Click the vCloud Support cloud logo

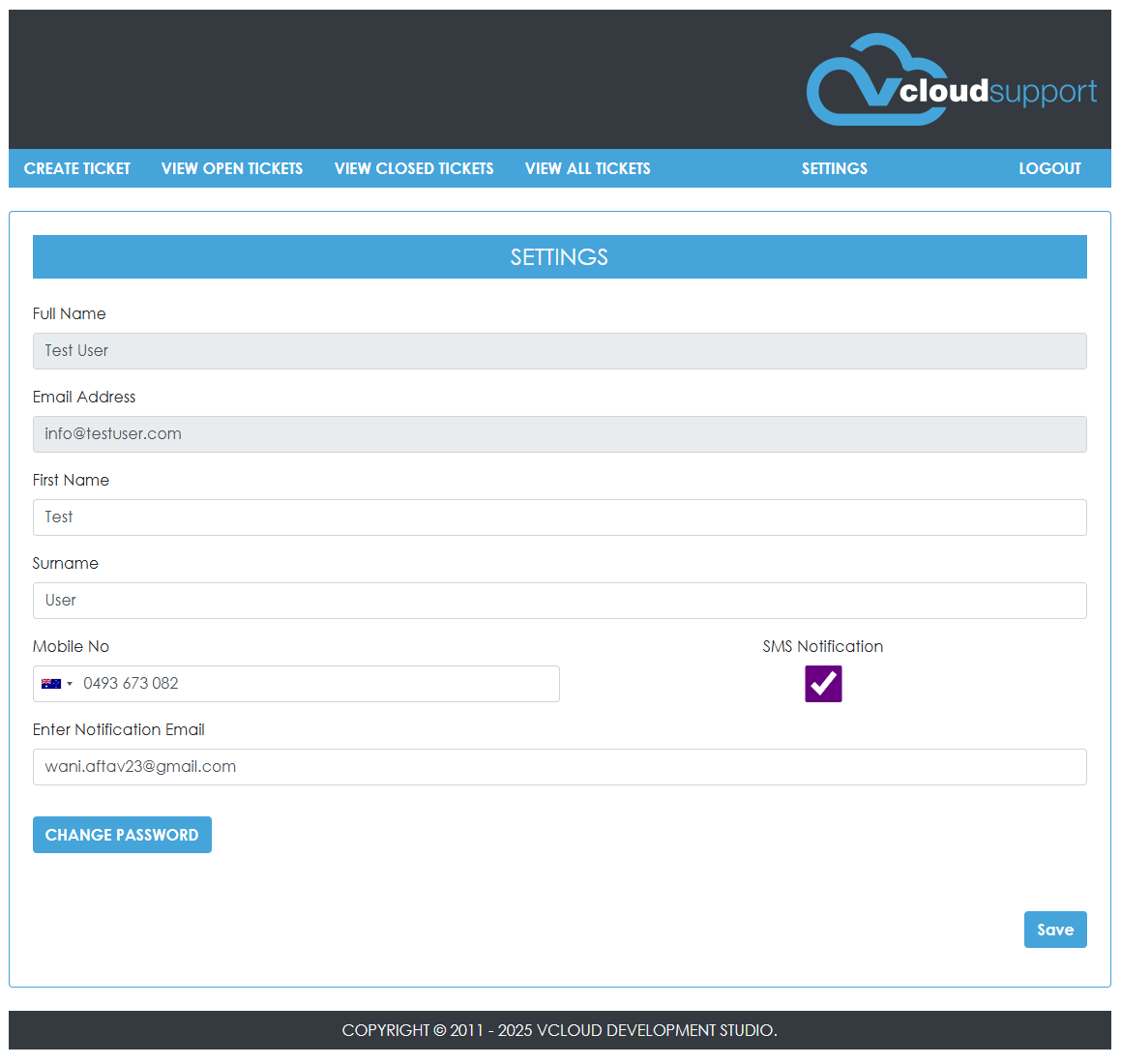(x=951, y=81)
